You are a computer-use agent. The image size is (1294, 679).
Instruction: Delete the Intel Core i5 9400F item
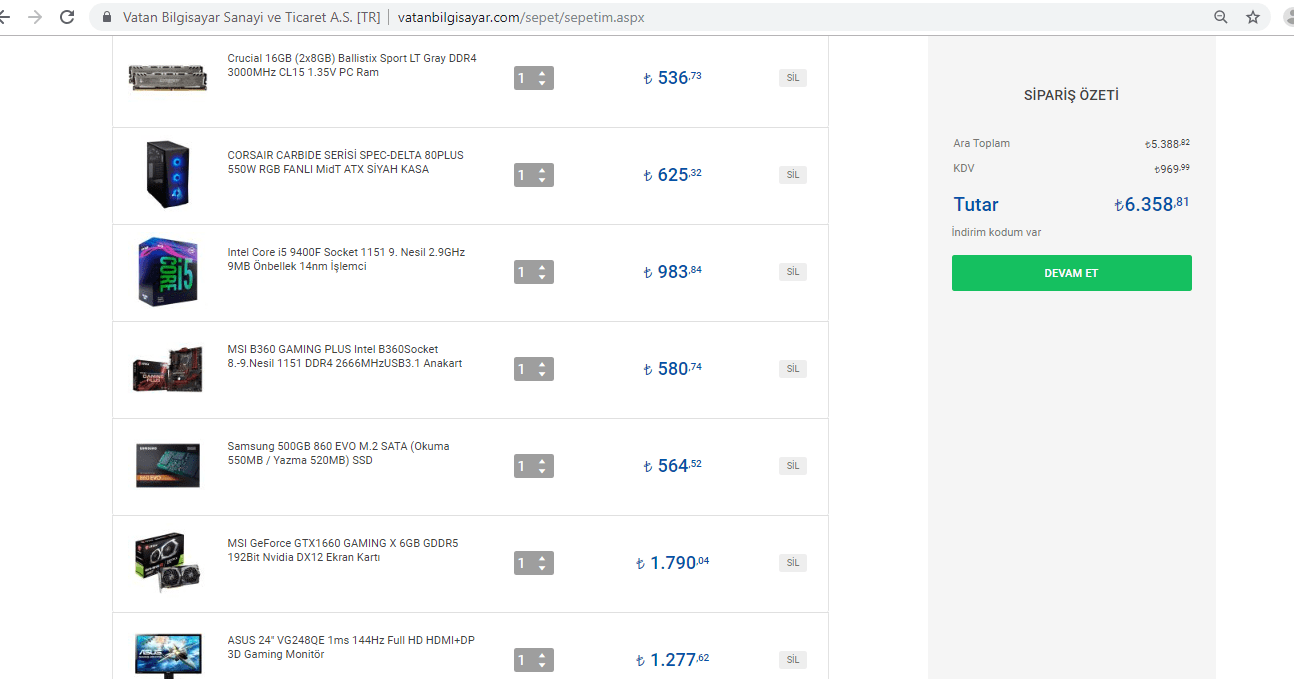click(x=793, y=272)
